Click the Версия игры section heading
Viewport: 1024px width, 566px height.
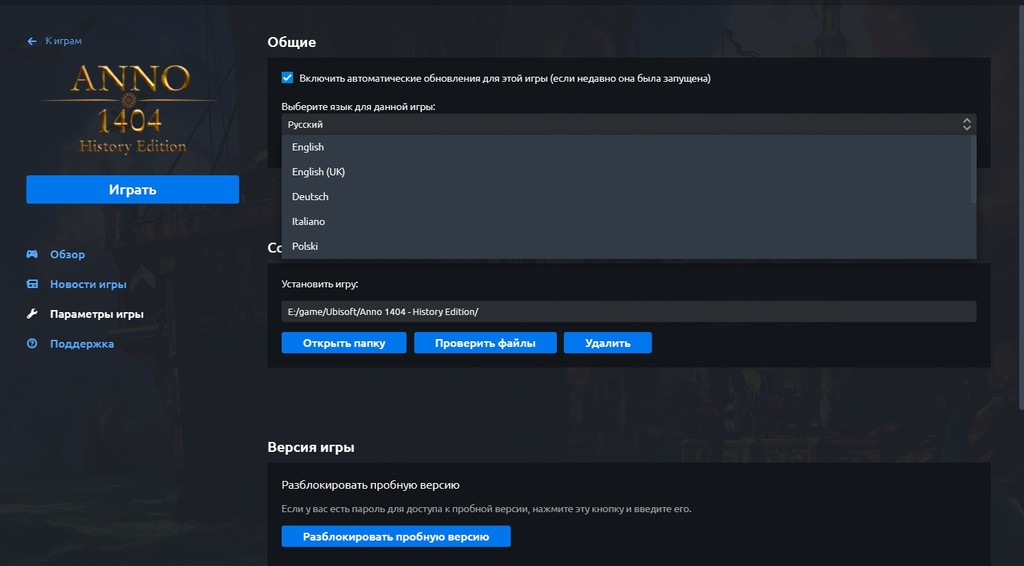tap(311, 447)
